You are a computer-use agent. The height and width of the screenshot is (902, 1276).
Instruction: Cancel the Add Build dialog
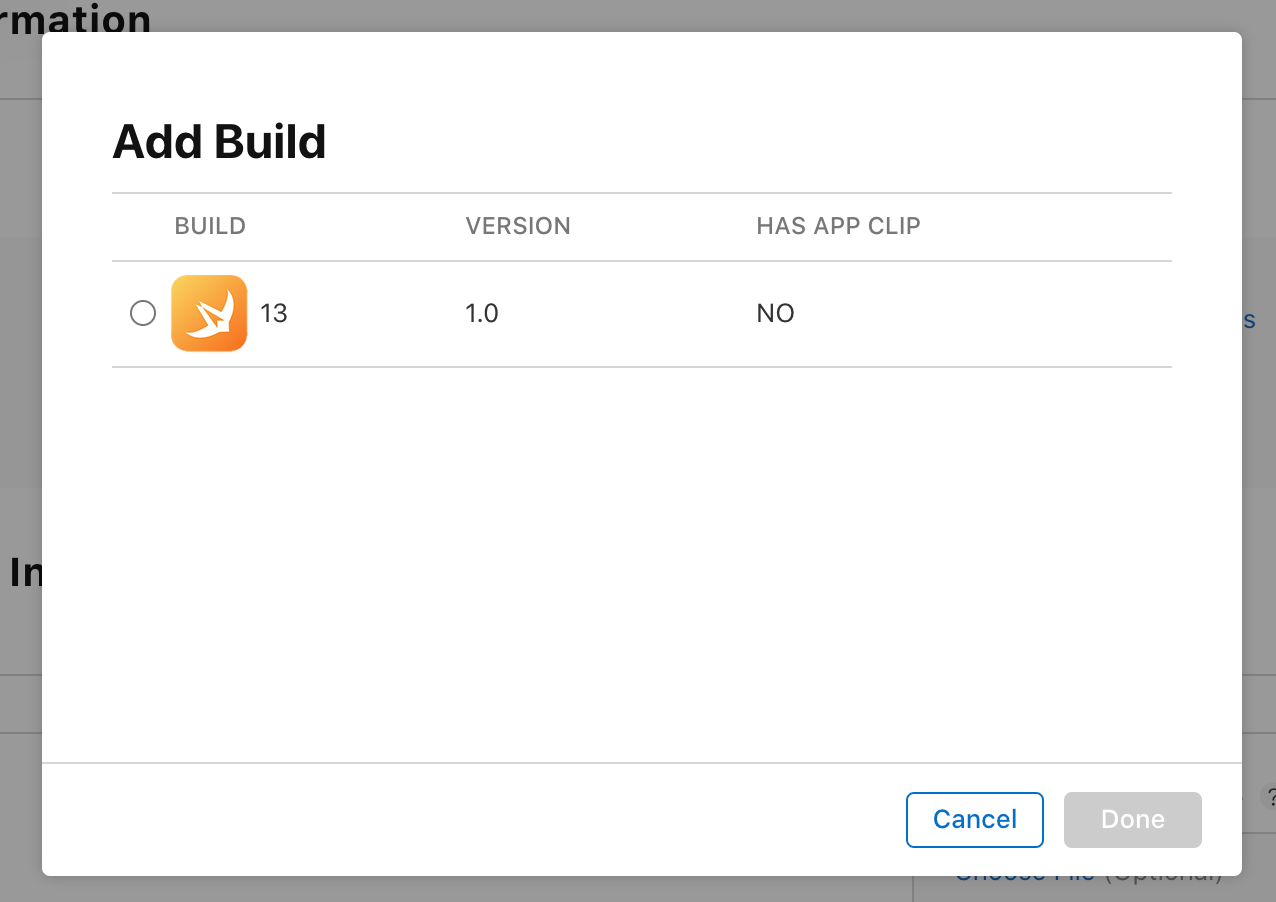(x=974, y=819)
